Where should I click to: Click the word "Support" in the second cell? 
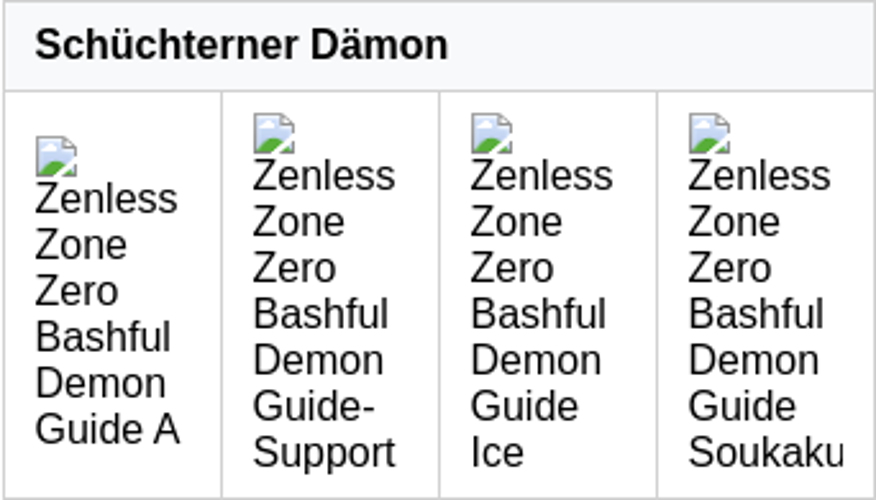click(324, 453)
